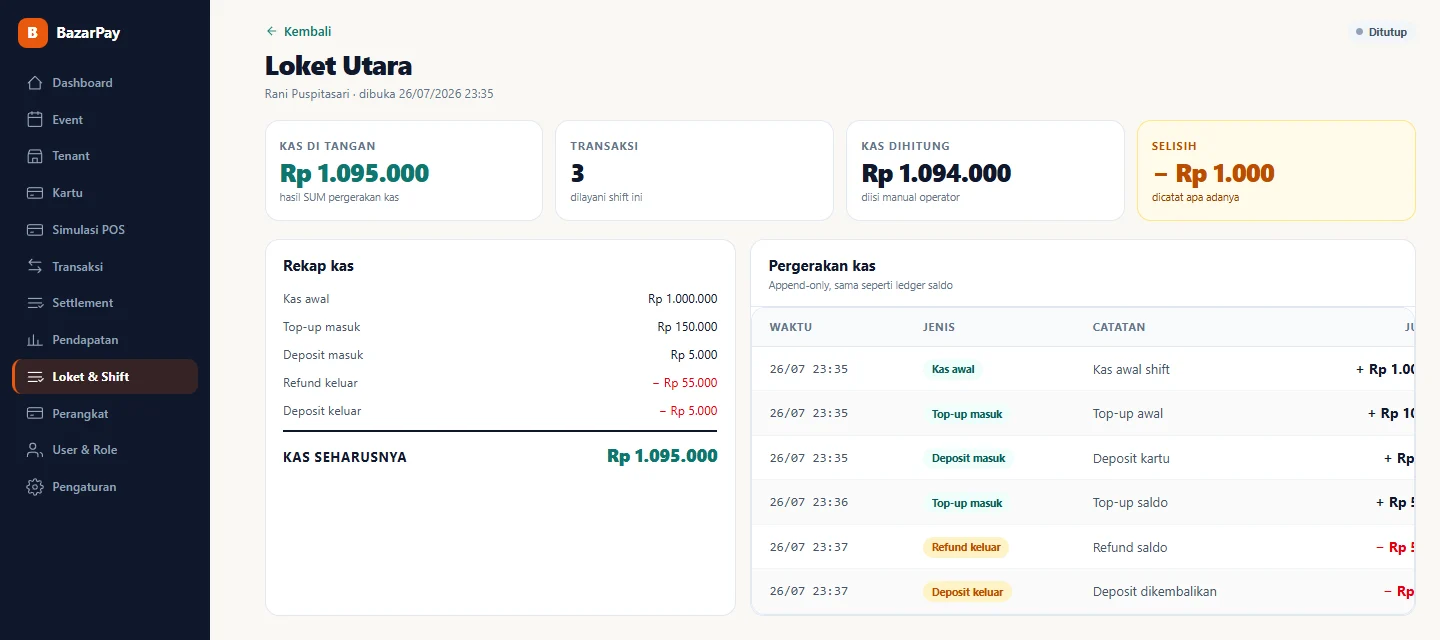This screenshot has width=1440, height=640.
Task: Click the Tenant store icon
Action: pyautogui.click(x=35, y=156)
